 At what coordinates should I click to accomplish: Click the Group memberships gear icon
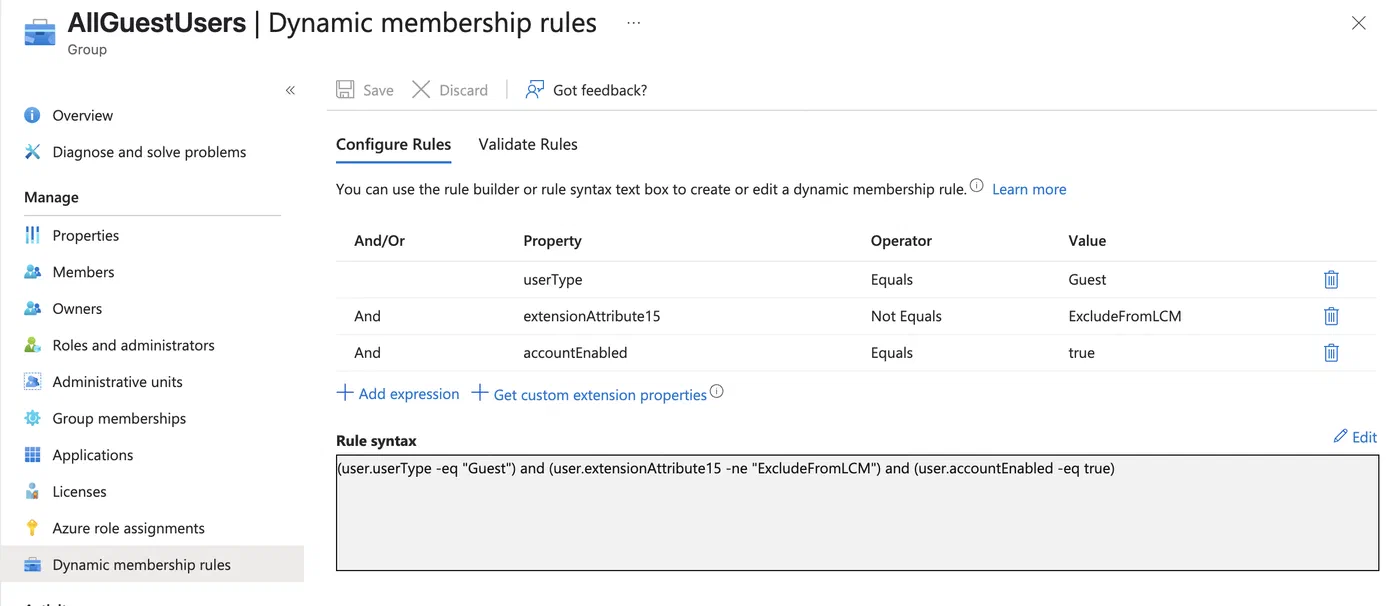pos(33,418)
